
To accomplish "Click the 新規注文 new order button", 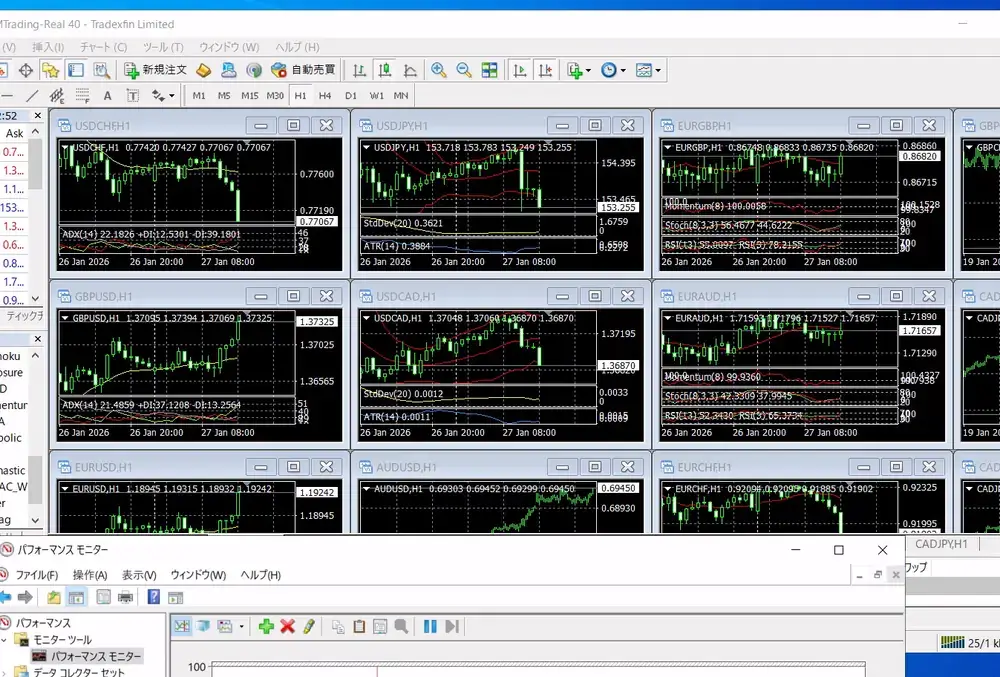I will click(155, 70).
